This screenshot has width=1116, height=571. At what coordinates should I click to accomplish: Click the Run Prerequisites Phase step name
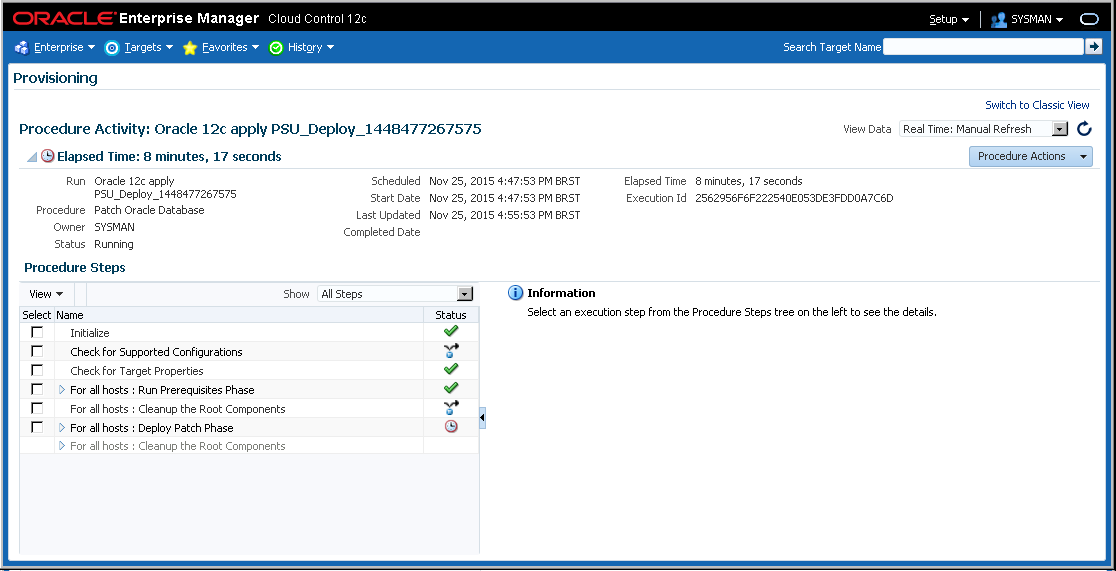tap(162, 390)
